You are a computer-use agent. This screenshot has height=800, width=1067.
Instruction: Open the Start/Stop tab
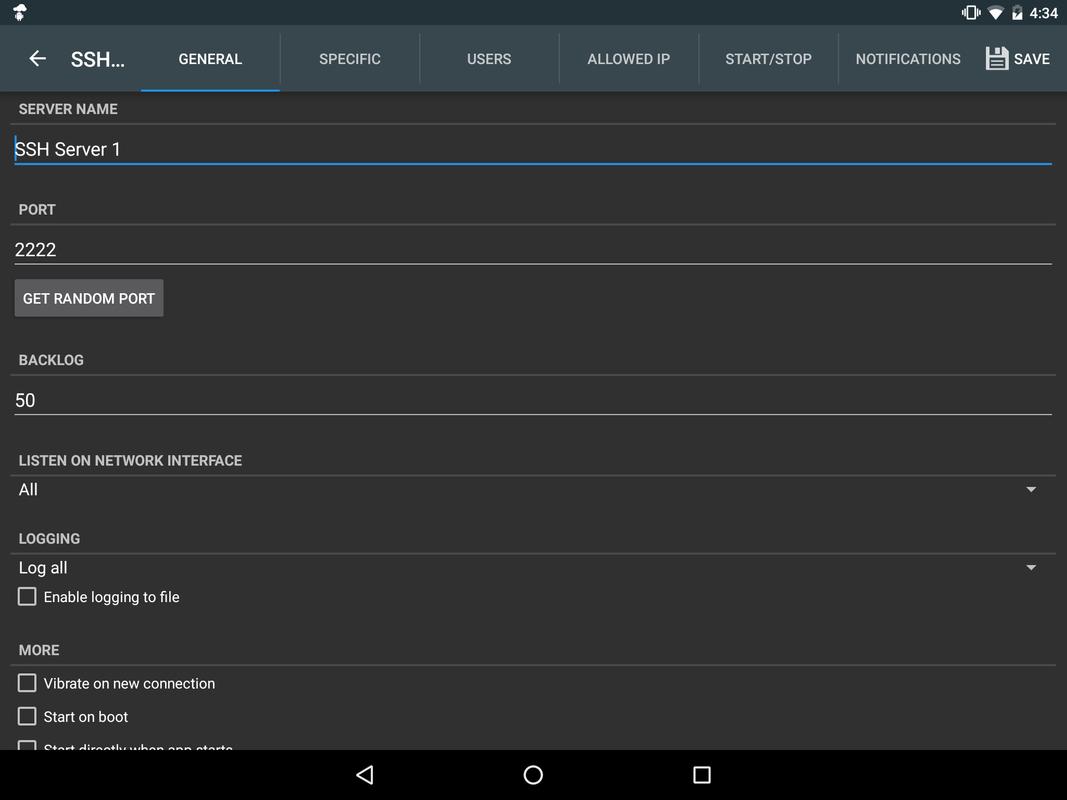coord(768,59)
